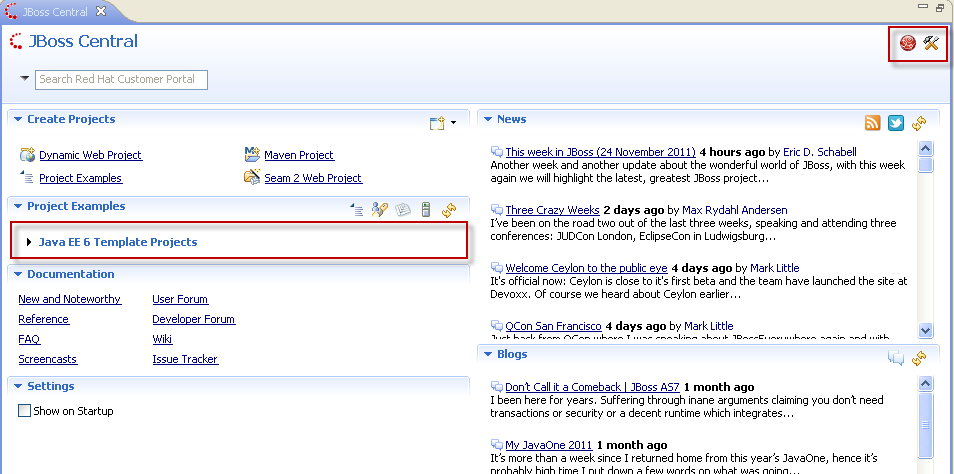
Task: Collapse the Create Projects section
Action: point(18,120)
